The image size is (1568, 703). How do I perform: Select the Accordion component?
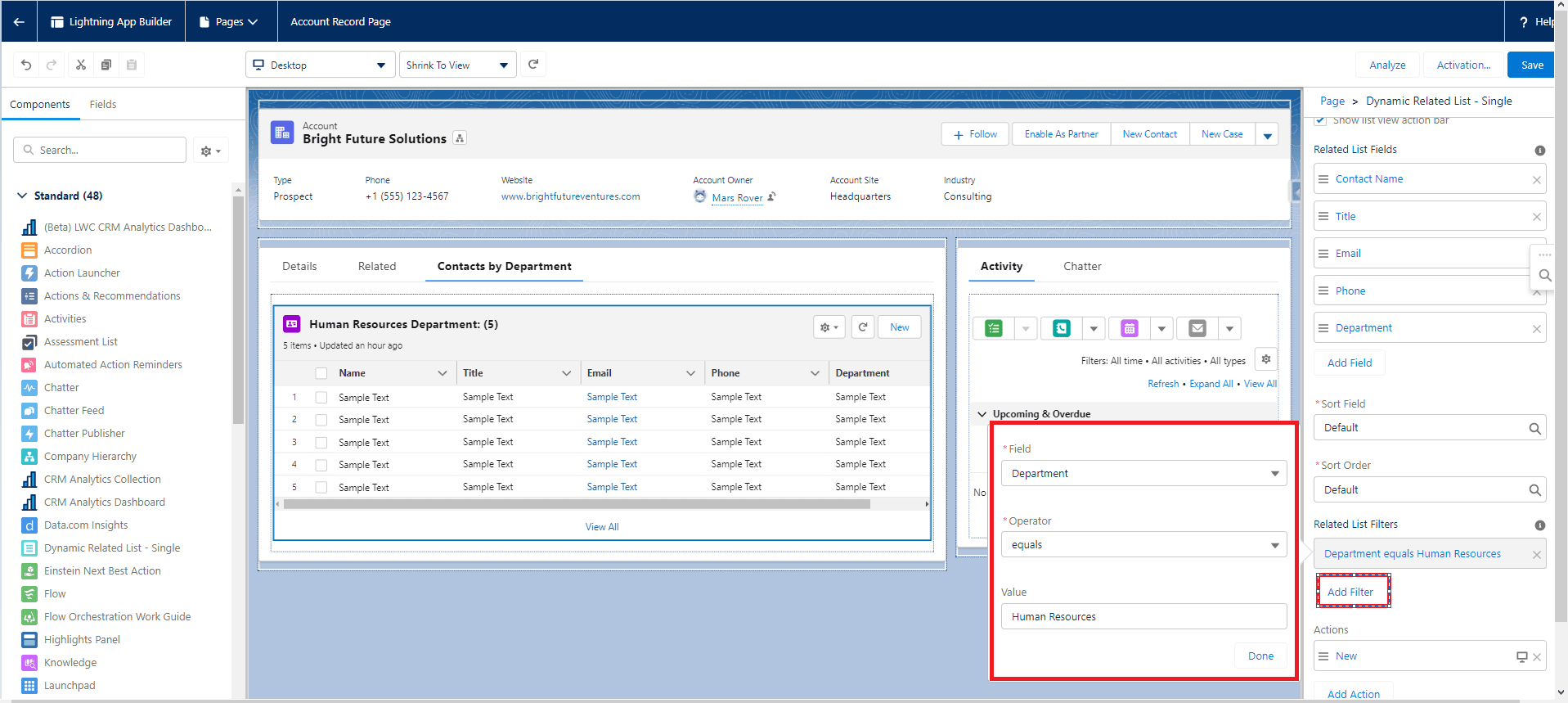point(68,250)
